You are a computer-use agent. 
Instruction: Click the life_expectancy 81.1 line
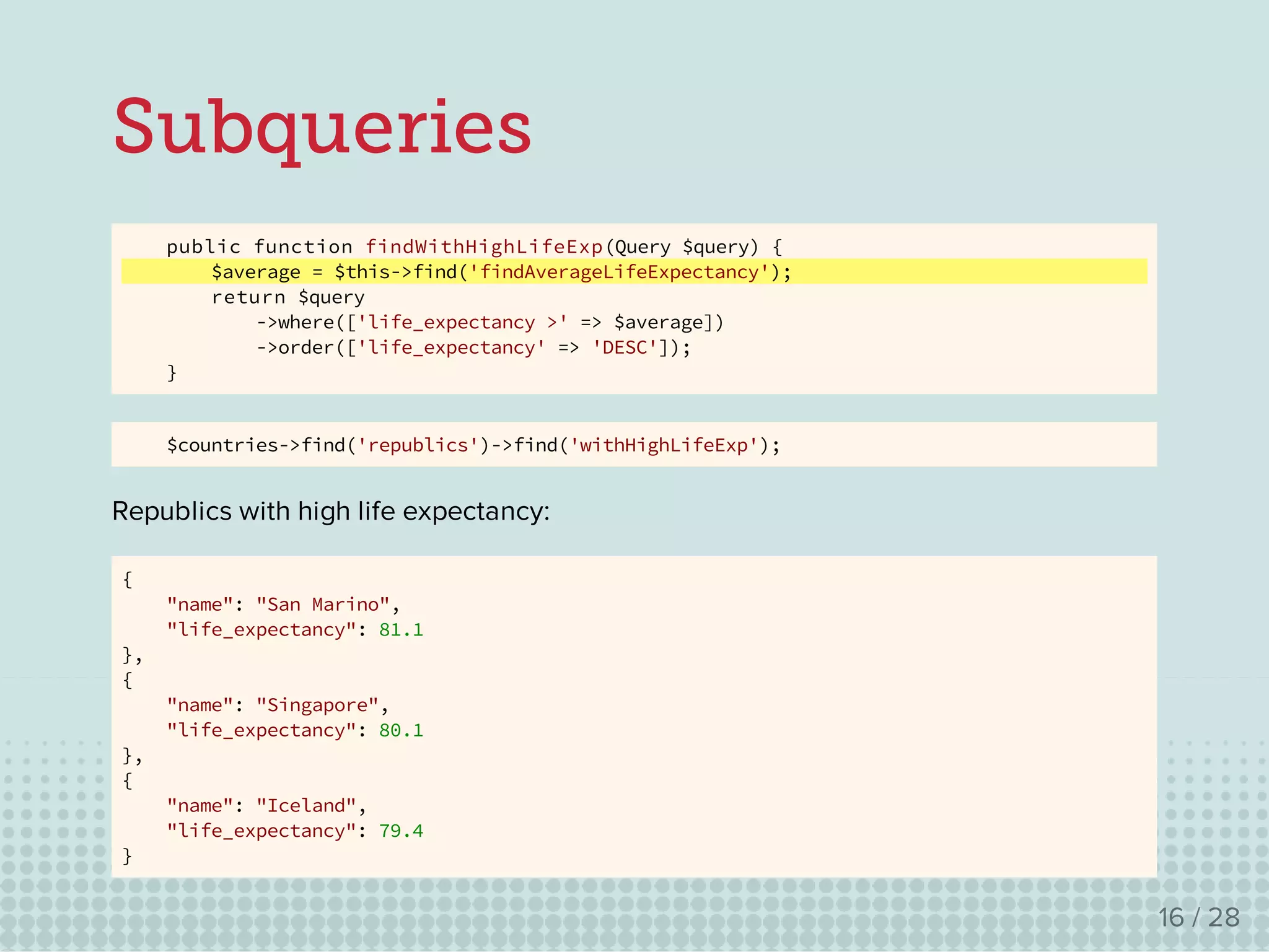tap(295, 630)
